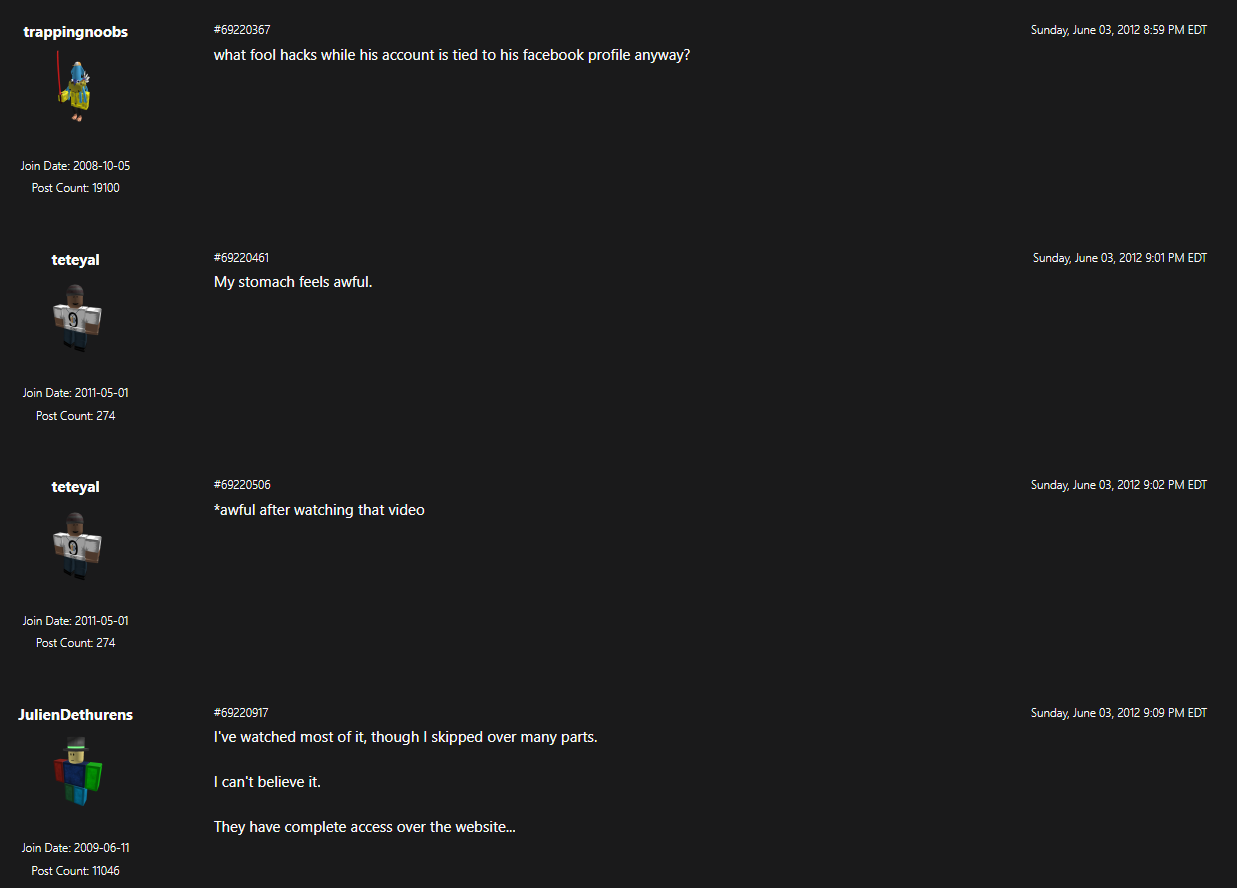Visit the JulienDethurens username link
Screen dimensions: 1237x888
tap(76, 715)
